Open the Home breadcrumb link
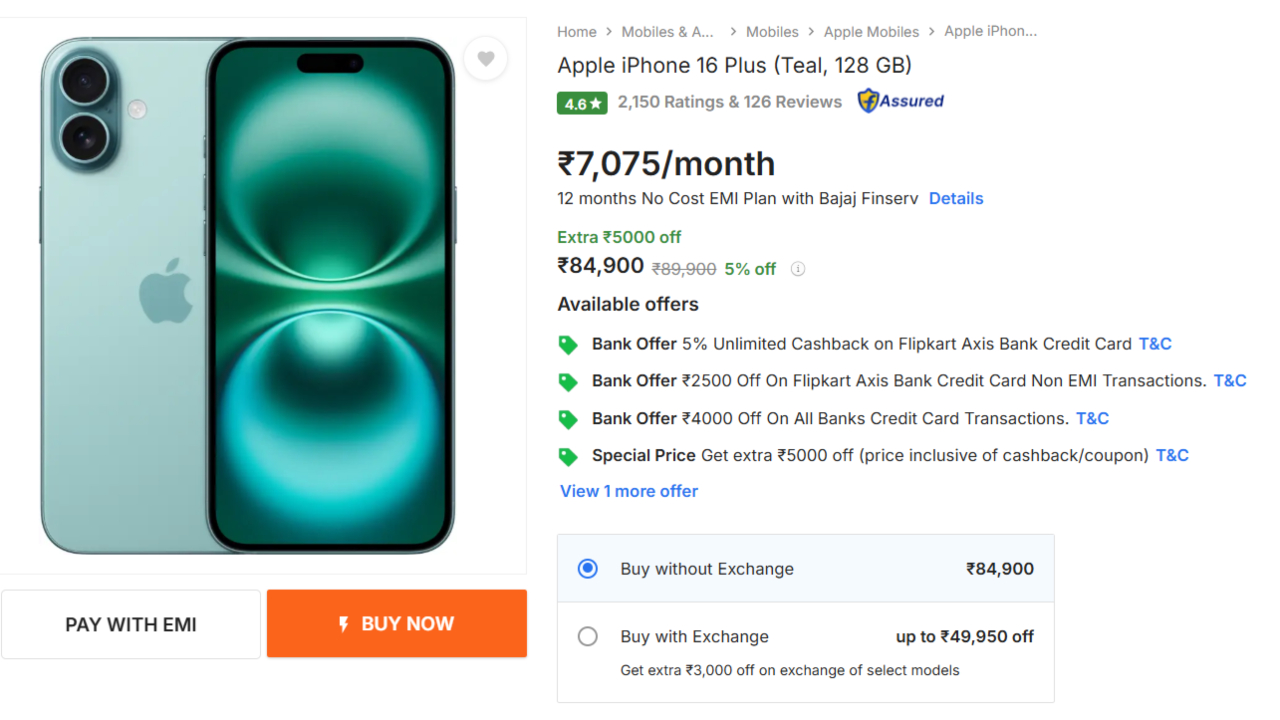 pos(577,32)
